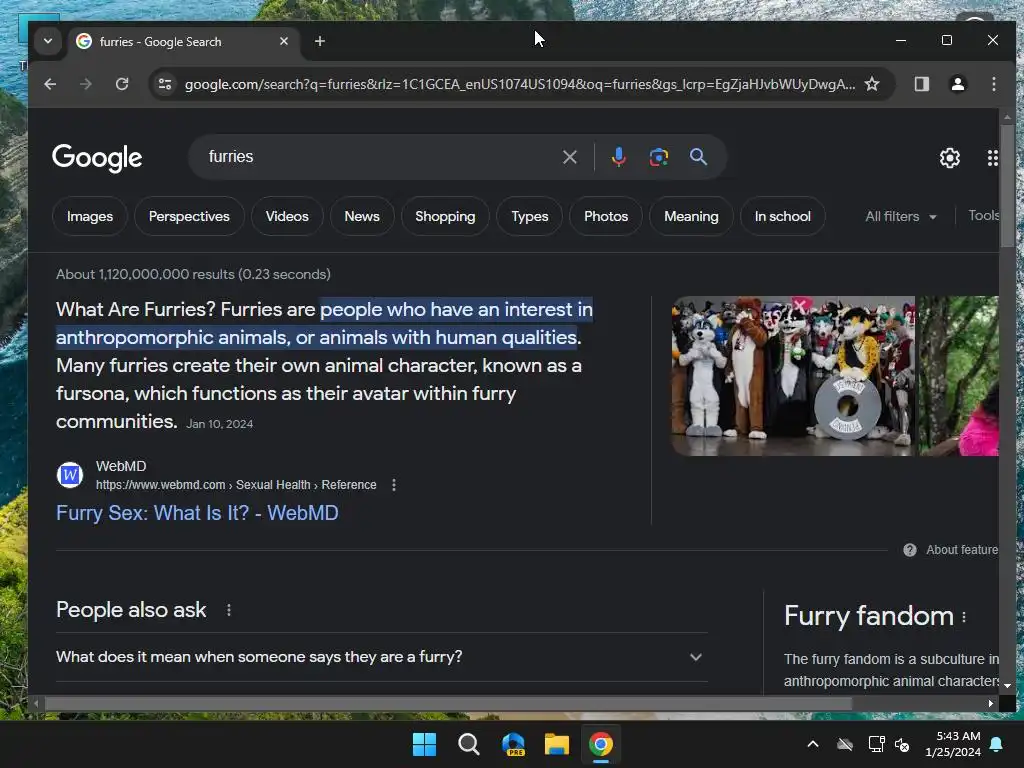Viewport: 1024px width, 768px height.
Task: Open People also ask options dots
Action: 229,610
